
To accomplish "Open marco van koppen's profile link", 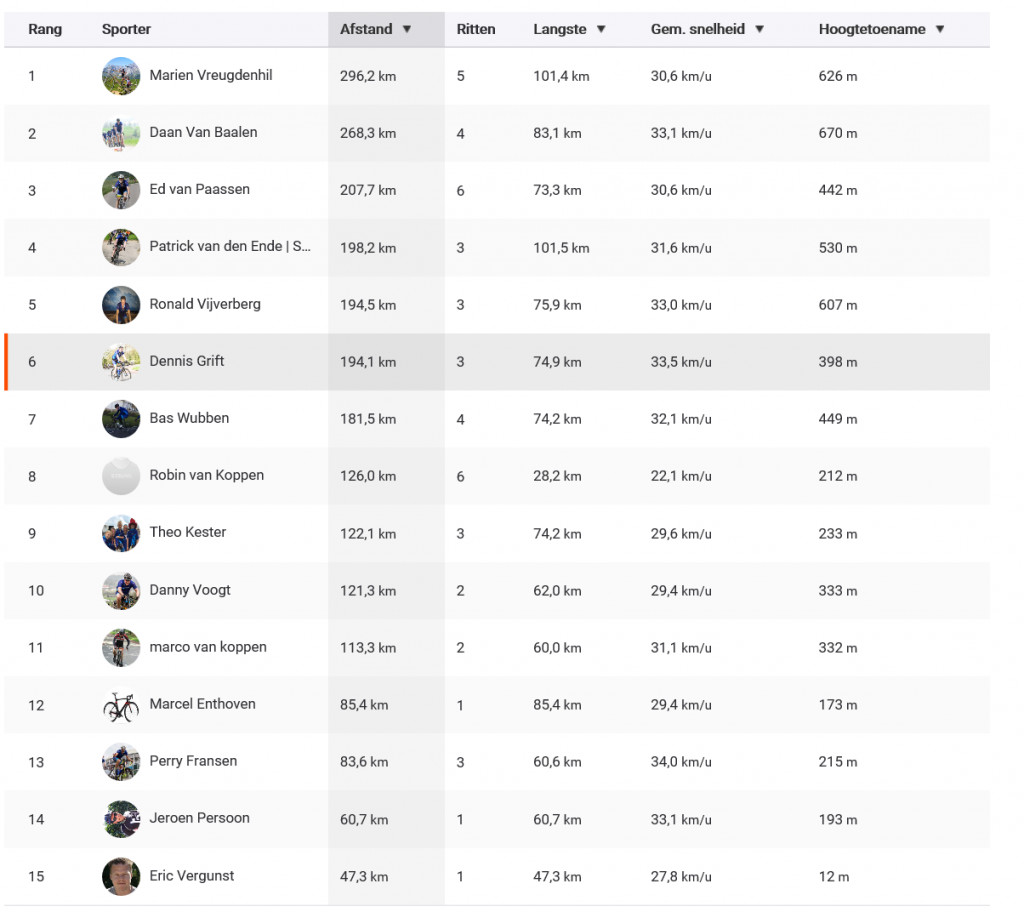I will pyautogui.click(x=208, y=647).
